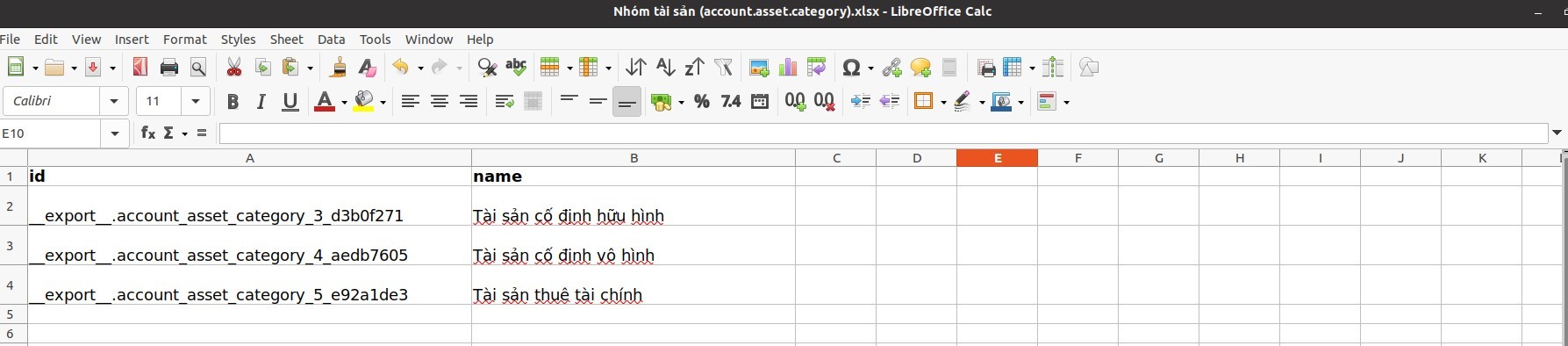Insert a hyperlink

click(x=891, y=68)
